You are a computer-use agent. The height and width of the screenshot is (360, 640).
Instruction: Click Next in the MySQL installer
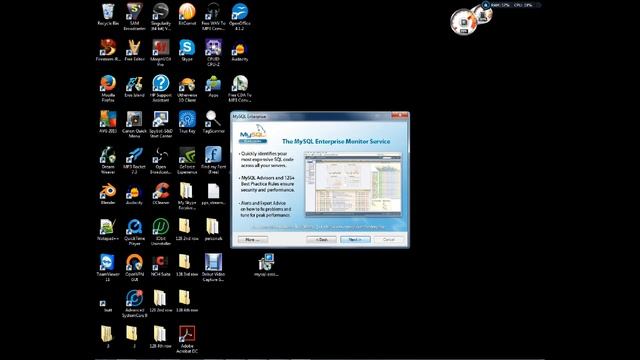click(x=355, y=240)
